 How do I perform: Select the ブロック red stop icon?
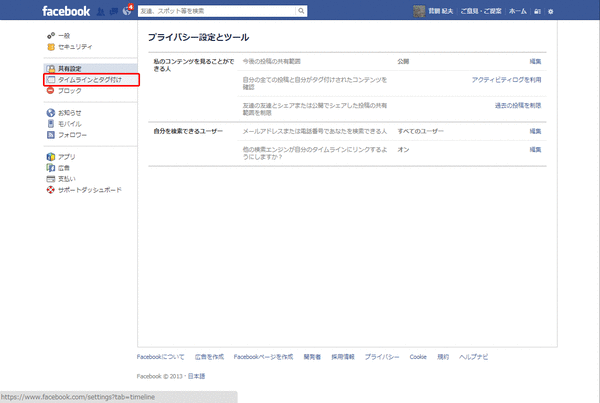(x=51, y=91)
